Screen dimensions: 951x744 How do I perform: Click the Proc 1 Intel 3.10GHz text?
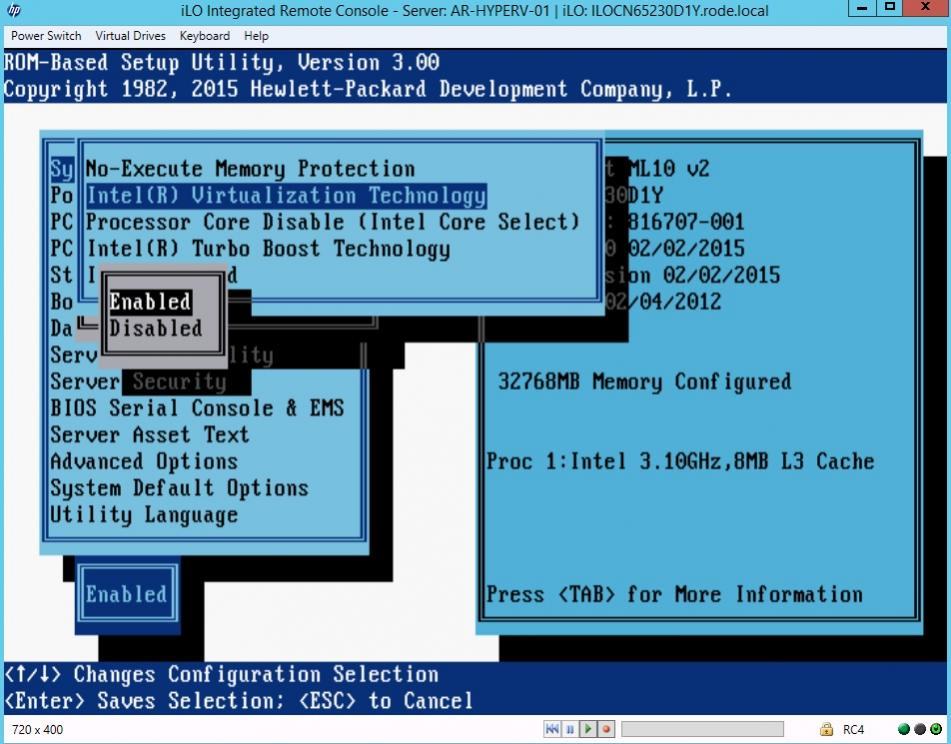point(680,461)
